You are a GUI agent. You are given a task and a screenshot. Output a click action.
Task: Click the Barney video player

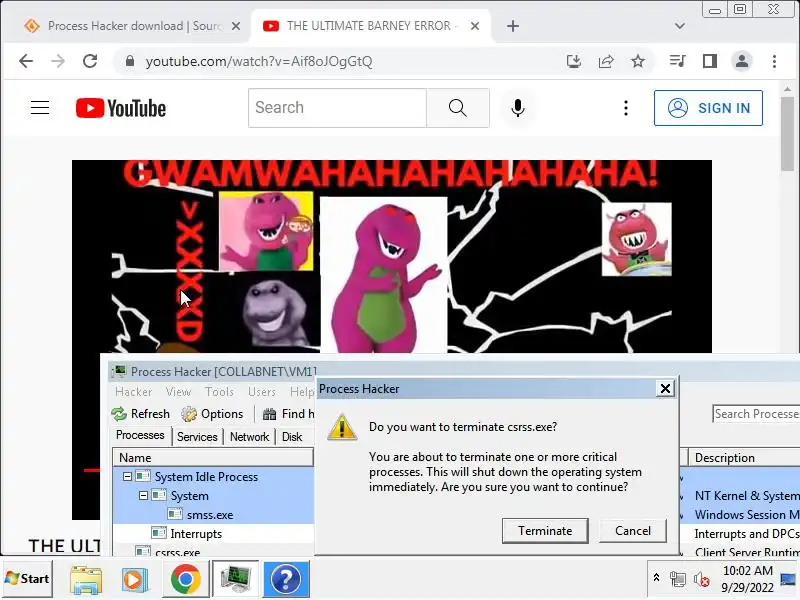click(x=391, y=256)
